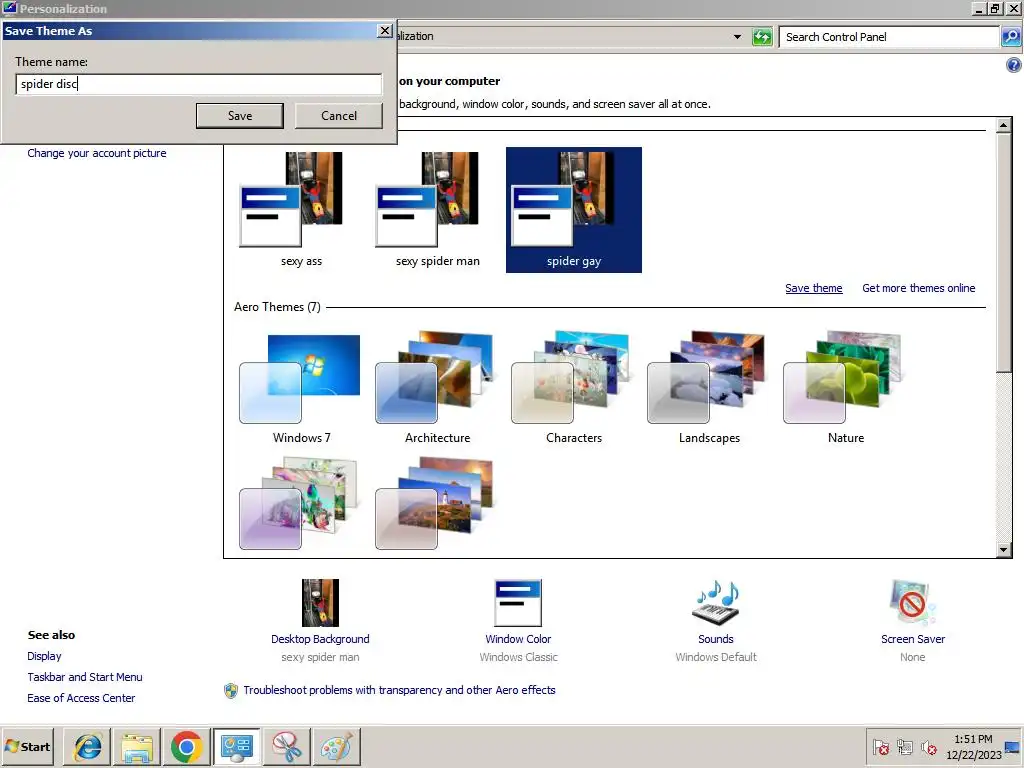The height and width of the screenshot is (768, 1024).
Task: Click the theme list scrollbar thumb
Action: [1004, 252]
